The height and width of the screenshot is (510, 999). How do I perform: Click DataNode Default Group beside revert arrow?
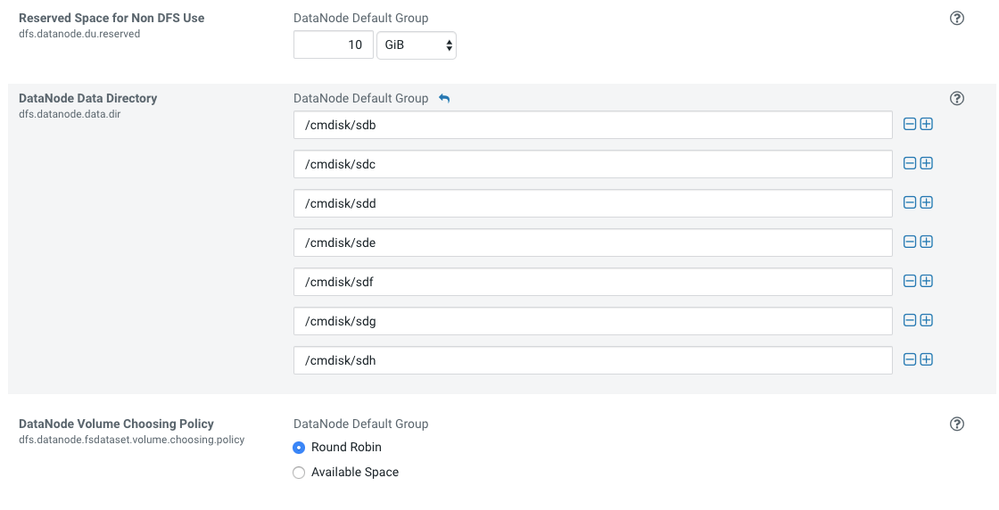[x=361, y=98]
